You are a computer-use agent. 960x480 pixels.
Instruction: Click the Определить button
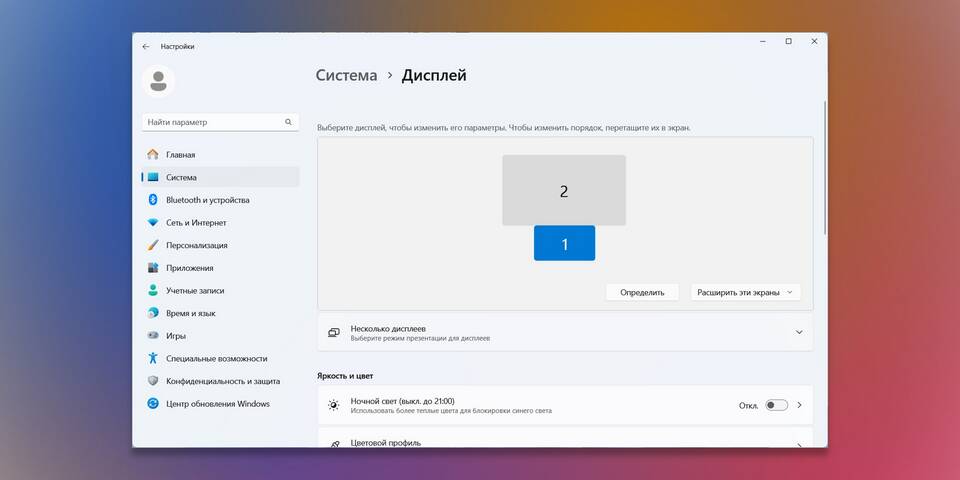pos(642,292)
